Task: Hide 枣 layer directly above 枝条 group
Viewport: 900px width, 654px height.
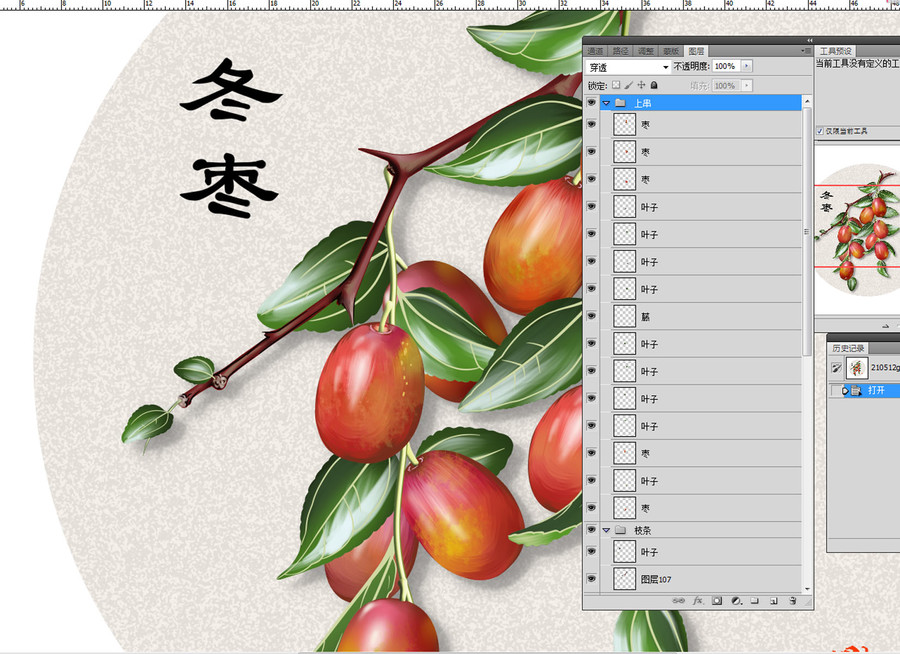Action: pyautogui.click(x=591, y=508)
